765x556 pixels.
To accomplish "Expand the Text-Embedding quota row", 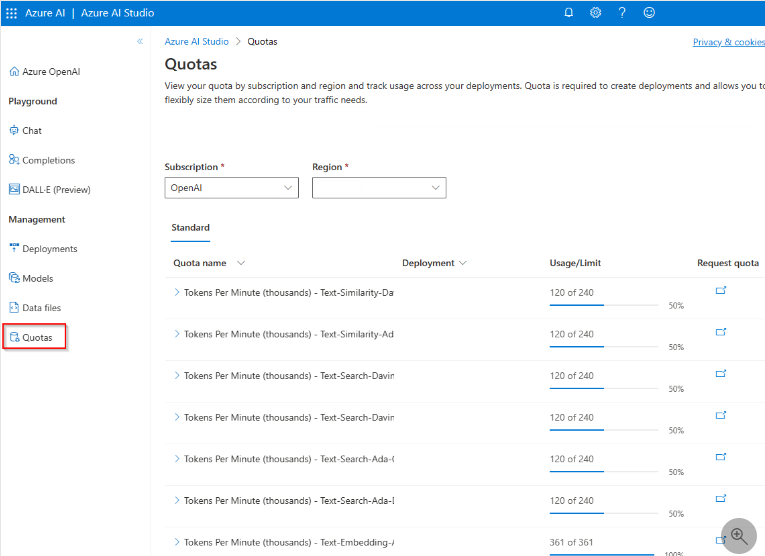I will [x=177, y=542].
